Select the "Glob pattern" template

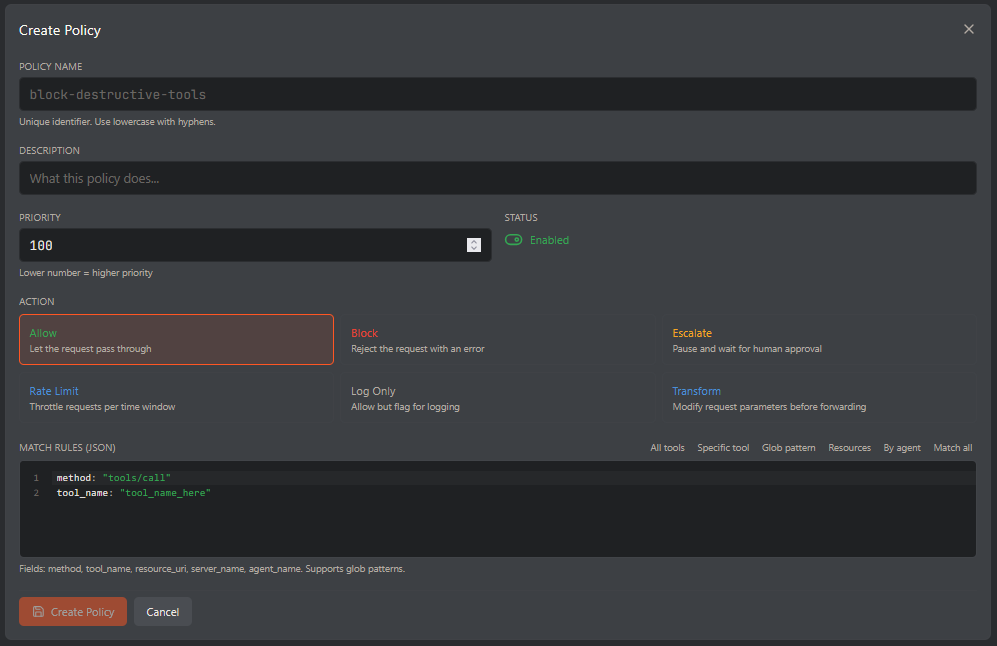788,447
